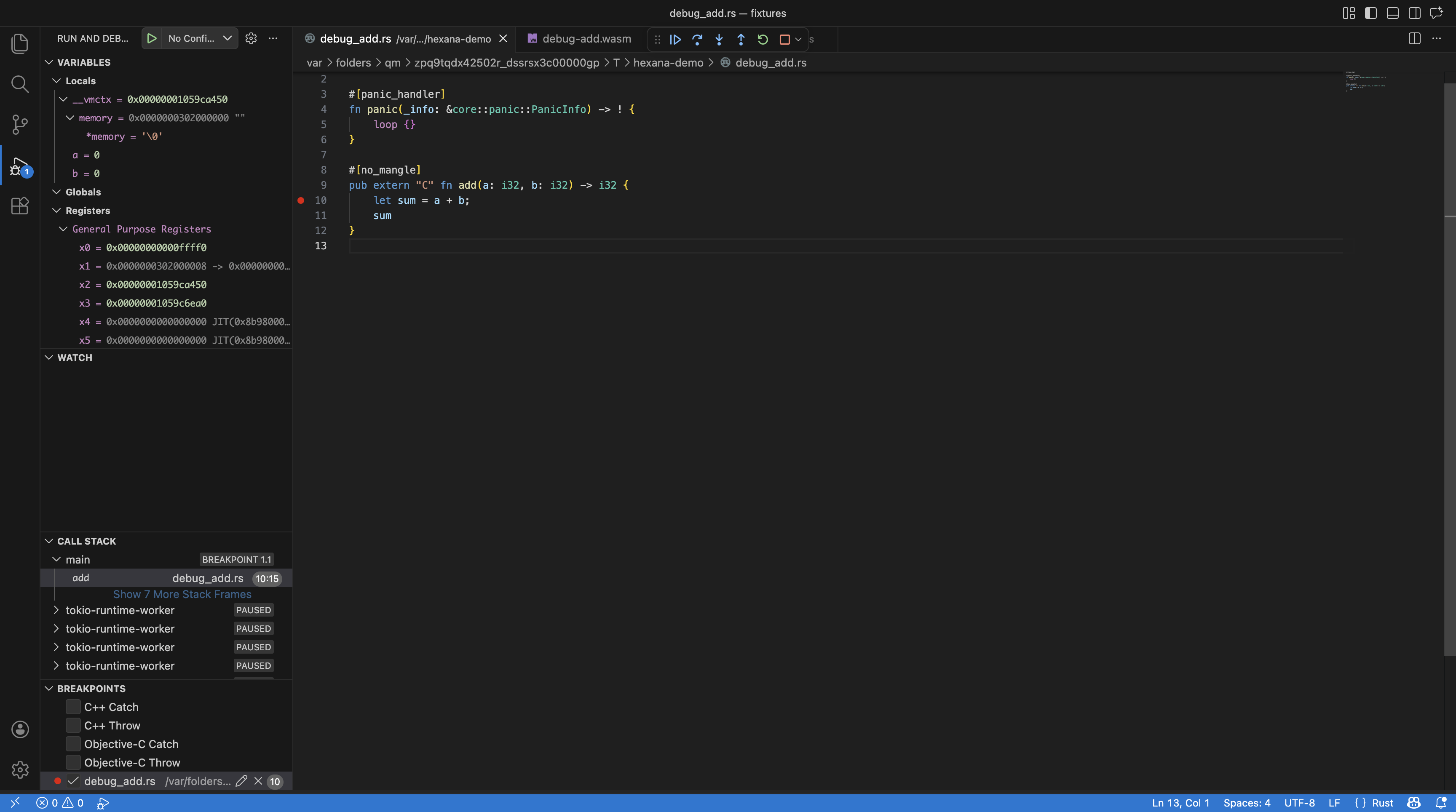Enable Objective-C Catch breakpoint
Viewport: 1456px width, 812px height.
coord(73,744)
